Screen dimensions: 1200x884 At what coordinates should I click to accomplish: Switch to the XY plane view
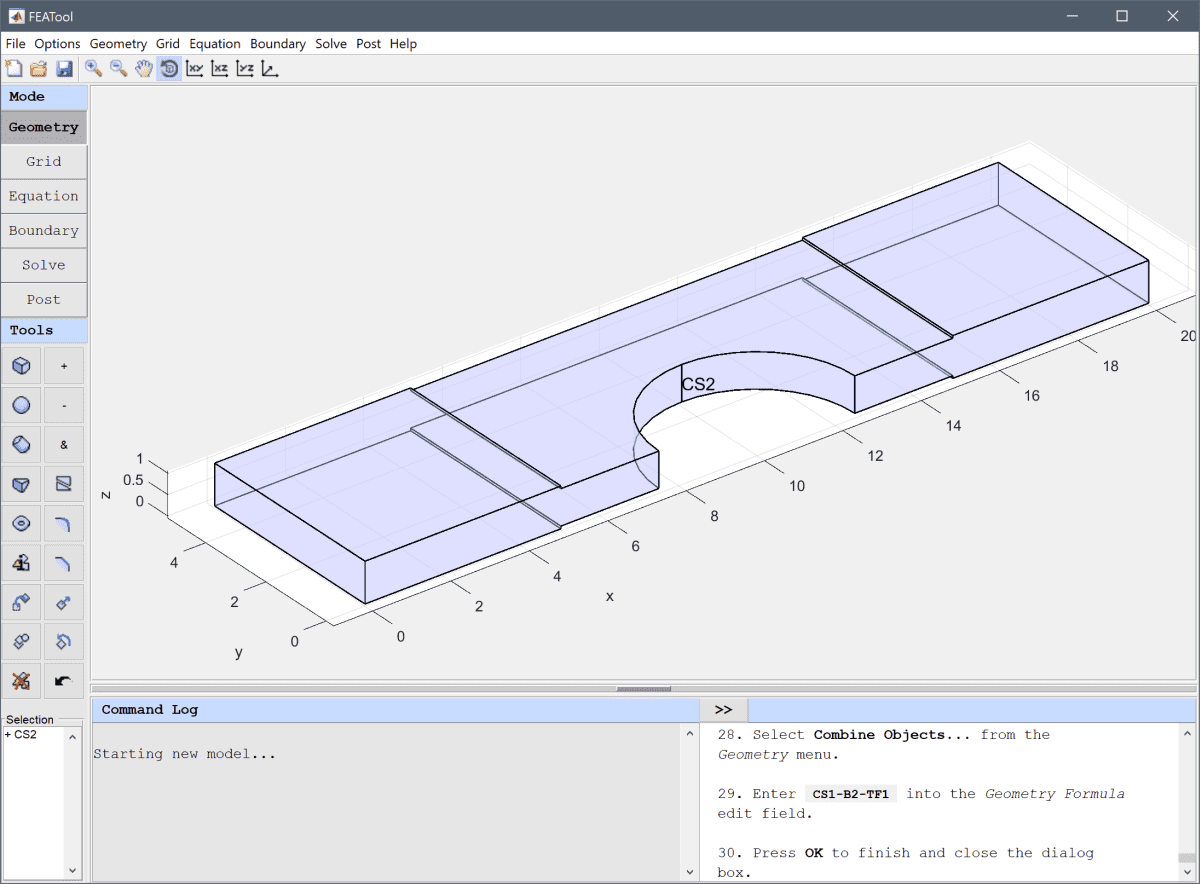pyautogui.click(x=195, y=69)
